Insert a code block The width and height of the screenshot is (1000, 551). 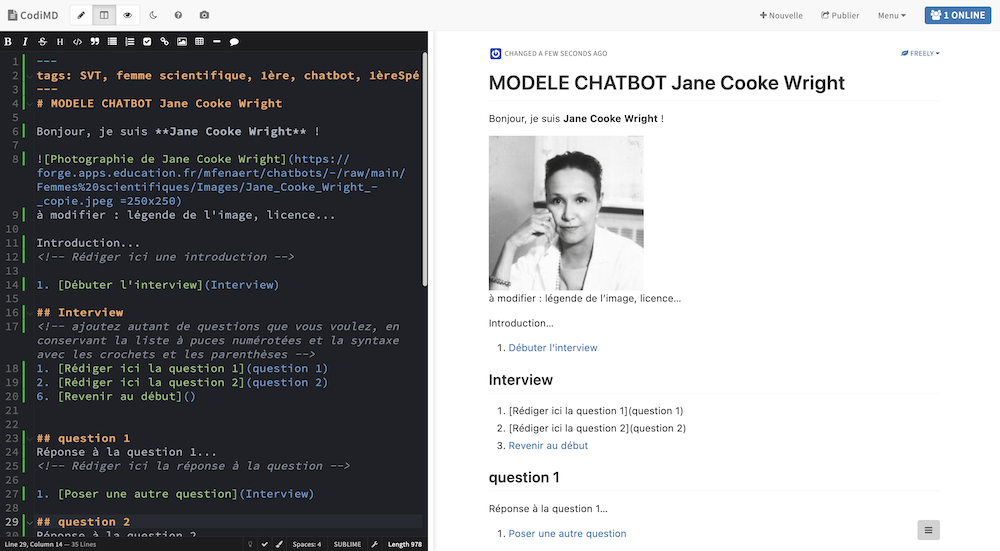click(x=78, y=42)
